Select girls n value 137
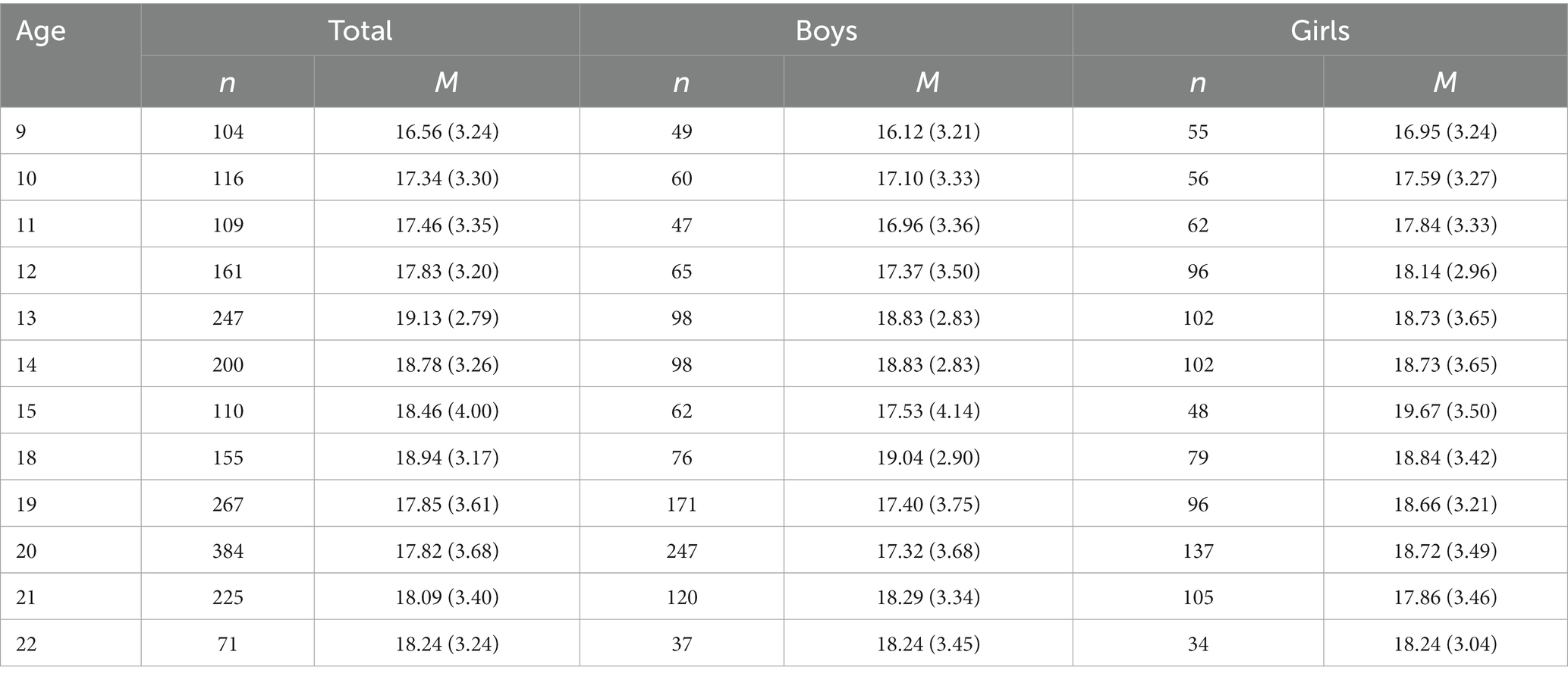The width and height of the screenshot is (1568, 680). click(1198, 551)
